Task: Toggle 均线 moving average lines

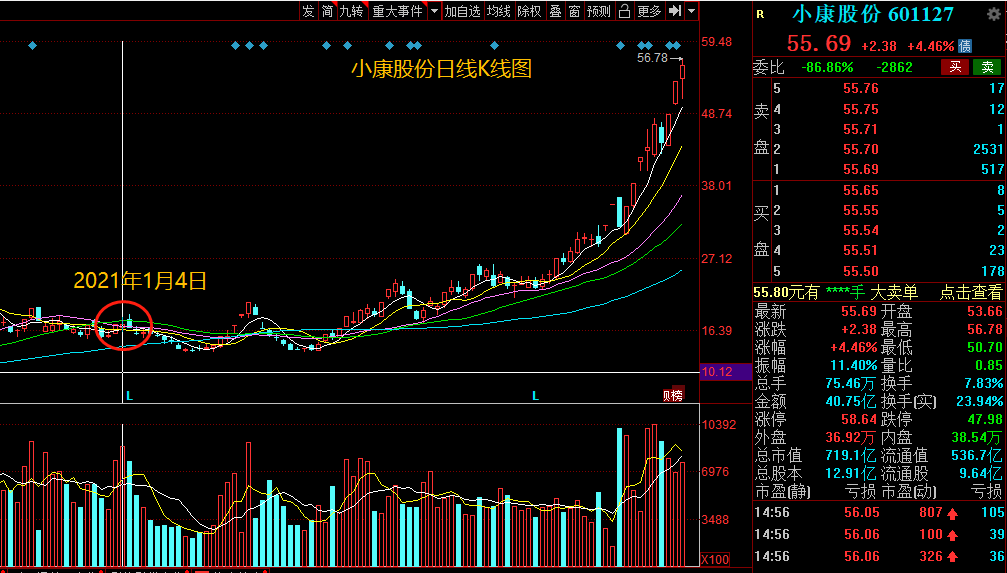Action: (498, 11)
